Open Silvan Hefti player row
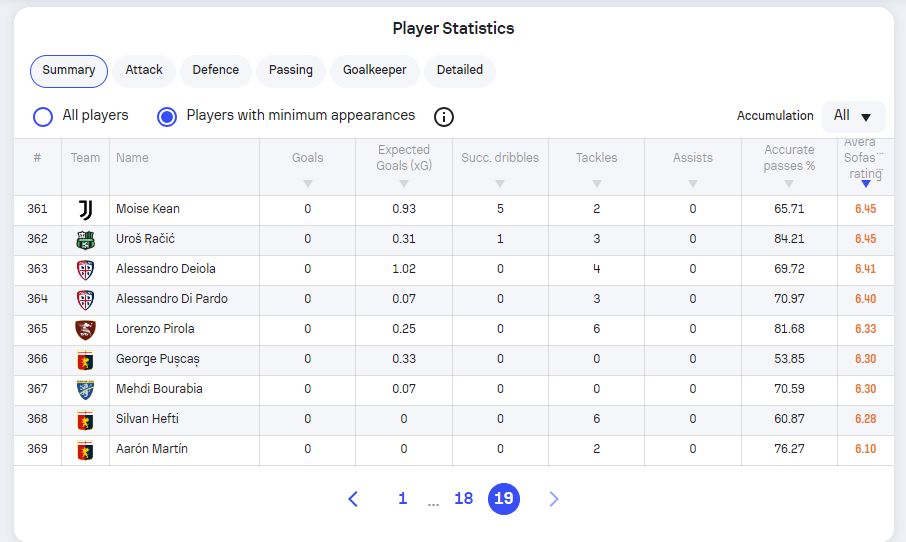This screenshot has height=542, width=906. [454, 420]
